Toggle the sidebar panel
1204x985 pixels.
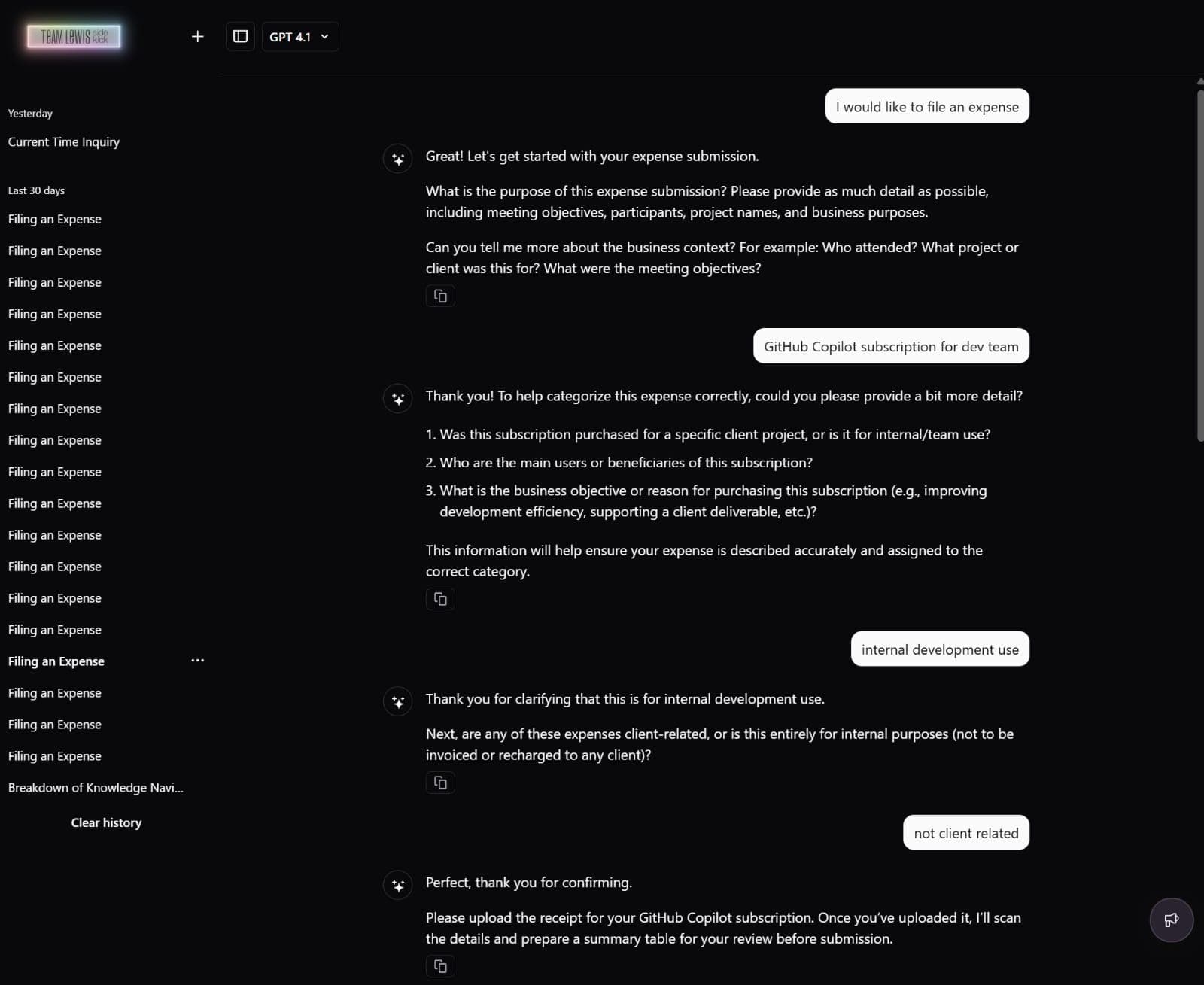[240, 36]
